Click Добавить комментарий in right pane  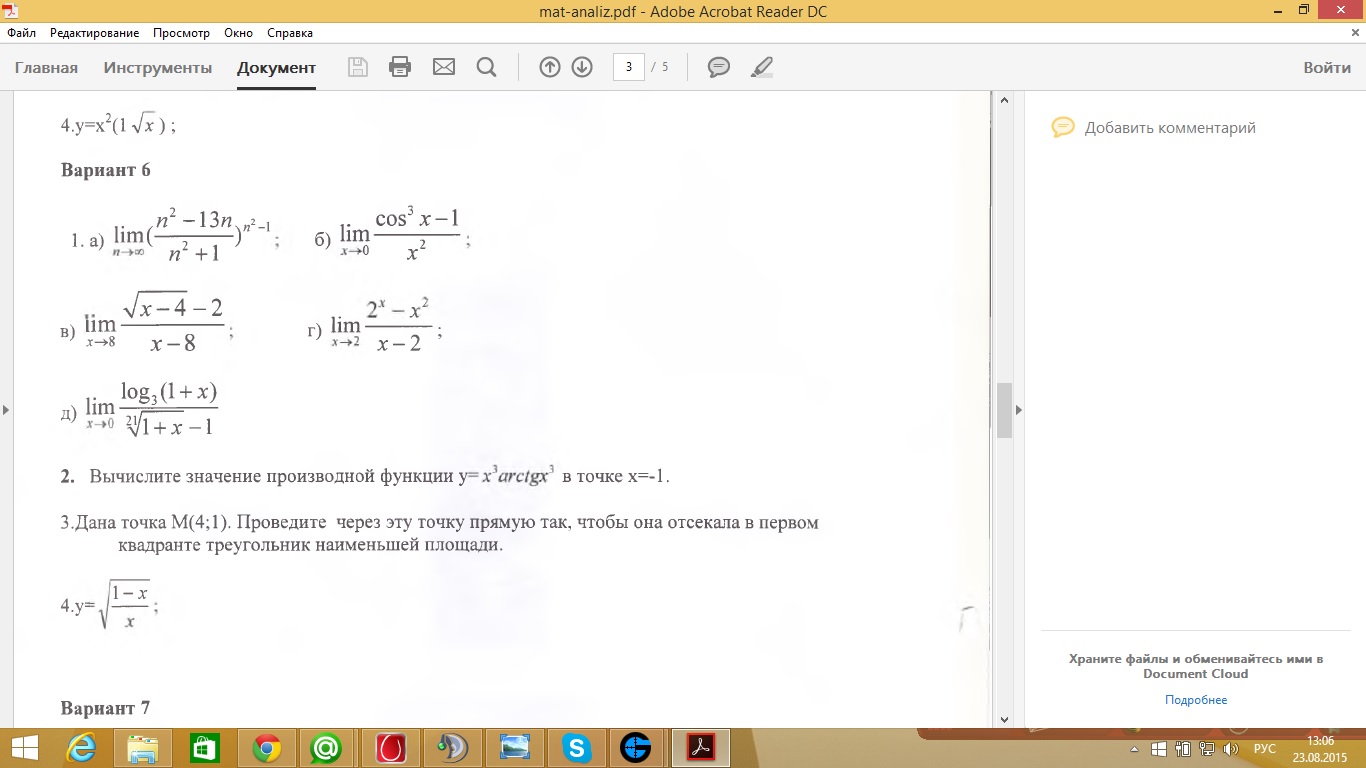[1169, 128]
